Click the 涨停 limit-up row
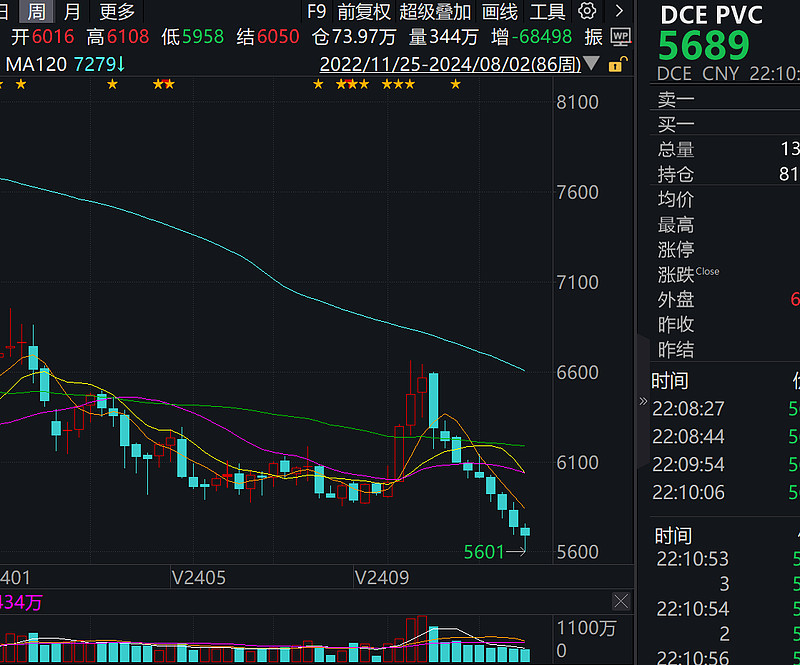The width and height of the screenshot is (800, 665). point(725,249)
